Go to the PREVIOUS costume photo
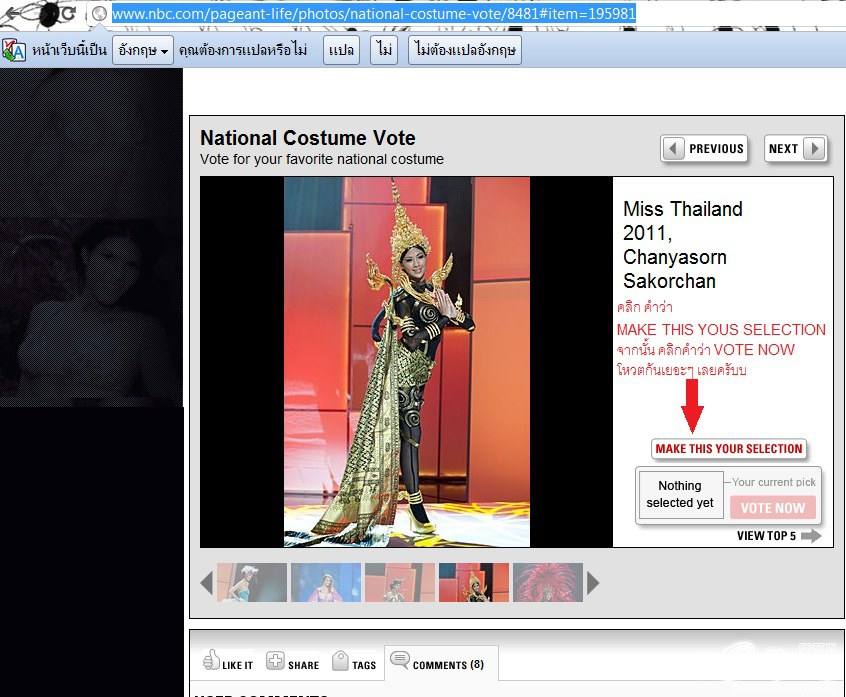The height and width of the screenshot is (697, 846). [x=705, y=148]
